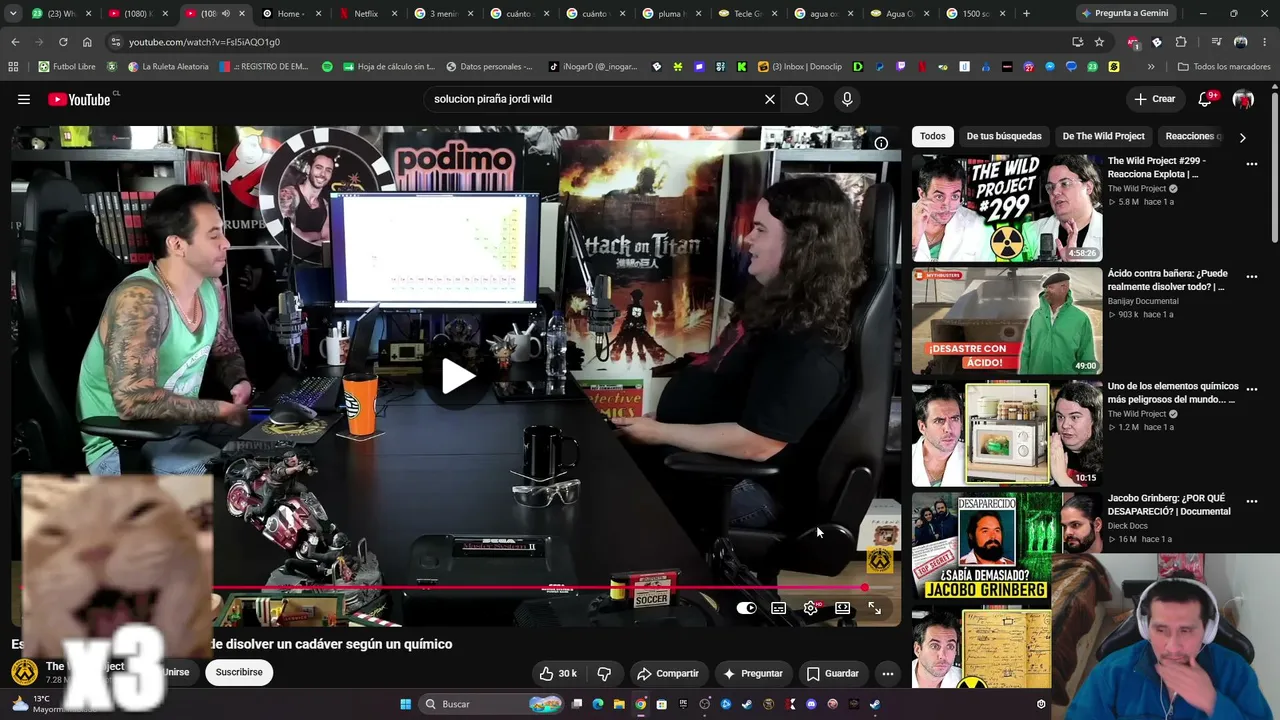Click the taskbar Buscar search box
Screen dimensions: 1280x720
(x=490, y=704)
